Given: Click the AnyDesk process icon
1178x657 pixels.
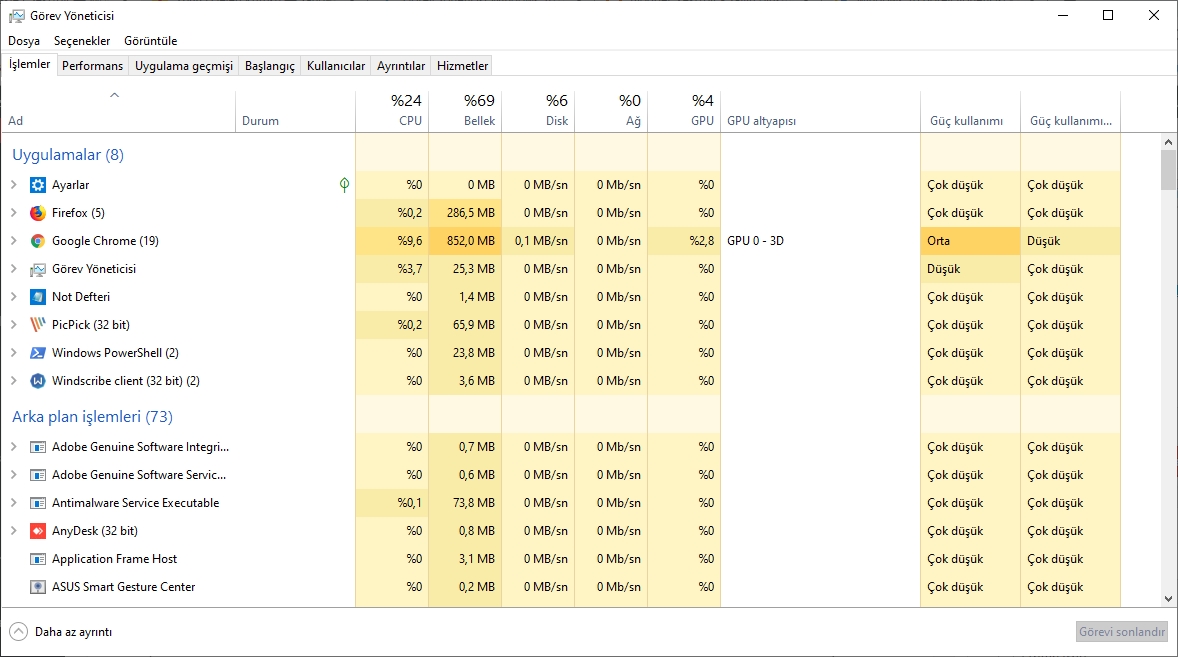Looking at the screenshot, I should [x=38, y=531].
